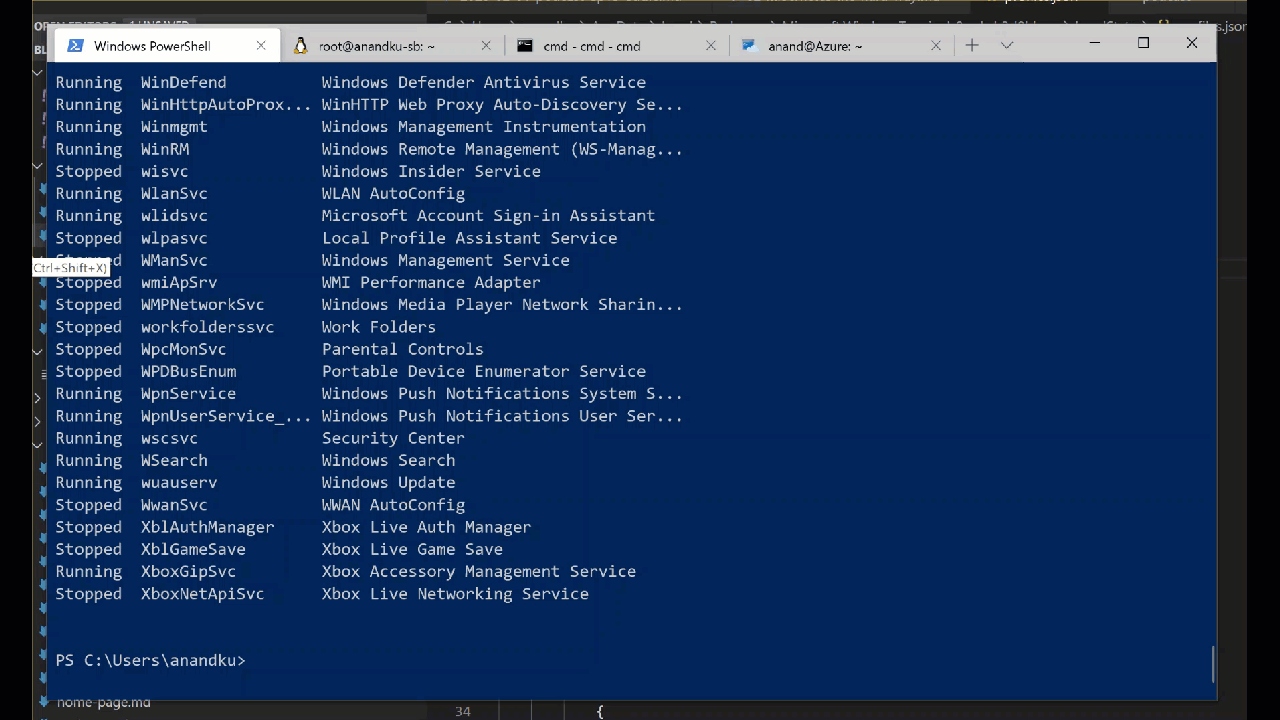The height and width of the screenshot is (720, 1280).
Task: Click the Linux penguin icon in second tab
Action: pyautogui.click(x=300, y=46)
